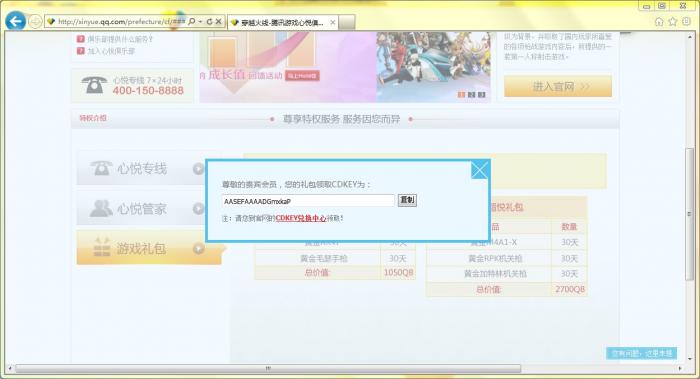Click the 成长值 promotional banner
700x379 pixels.
[x=288, y=67]
